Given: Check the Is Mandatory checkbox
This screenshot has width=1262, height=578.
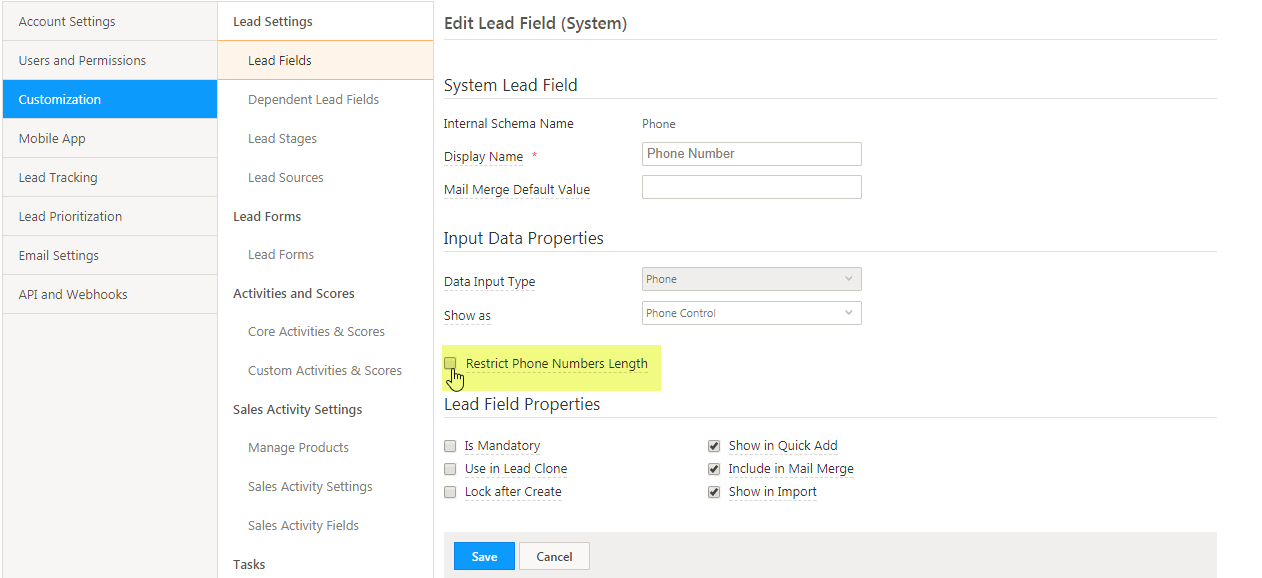Looking at the screenshot, I should coord(450,446).
